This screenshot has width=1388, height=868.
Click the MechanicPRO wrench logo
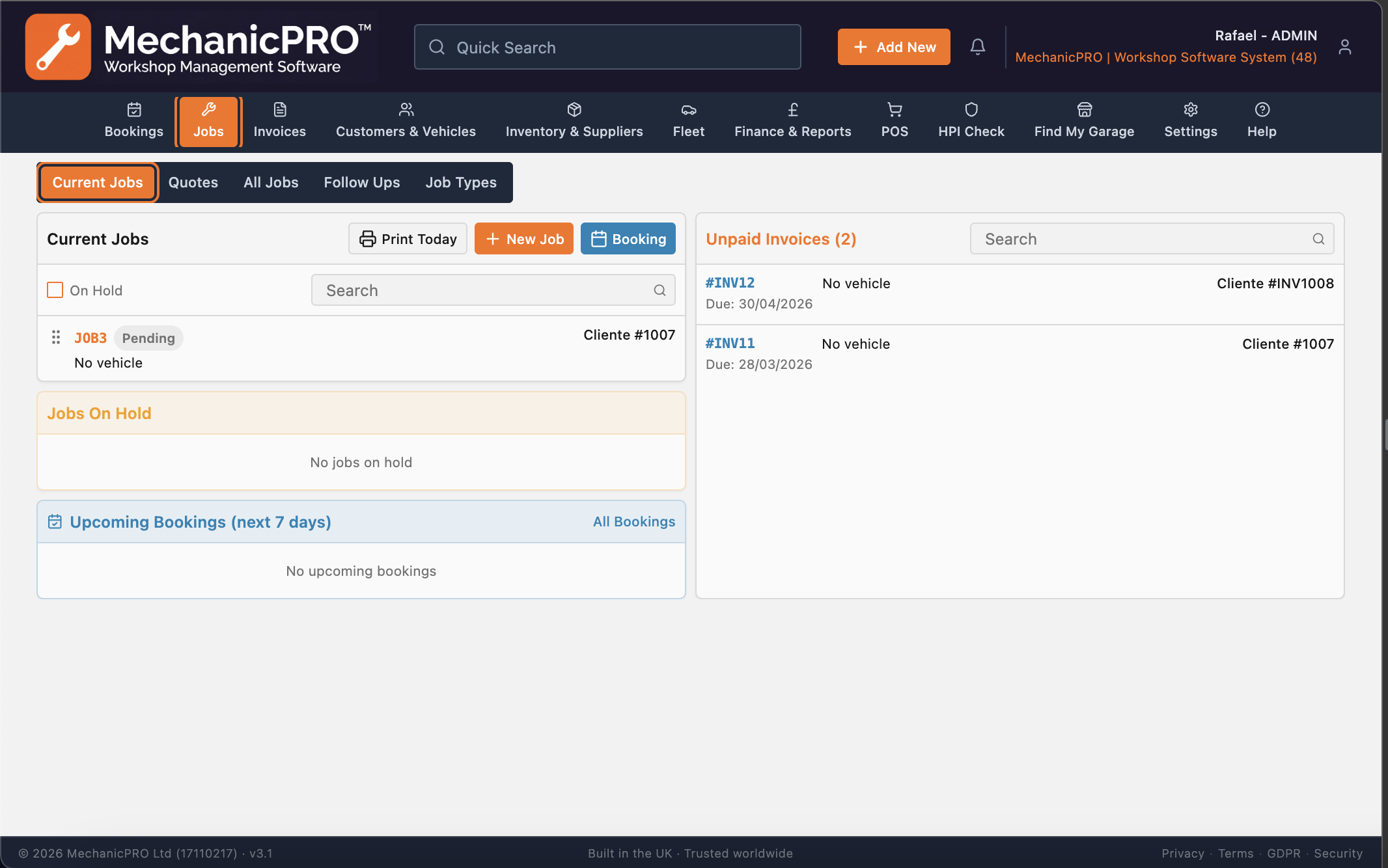pyautogui.click(x=58, y=47)
